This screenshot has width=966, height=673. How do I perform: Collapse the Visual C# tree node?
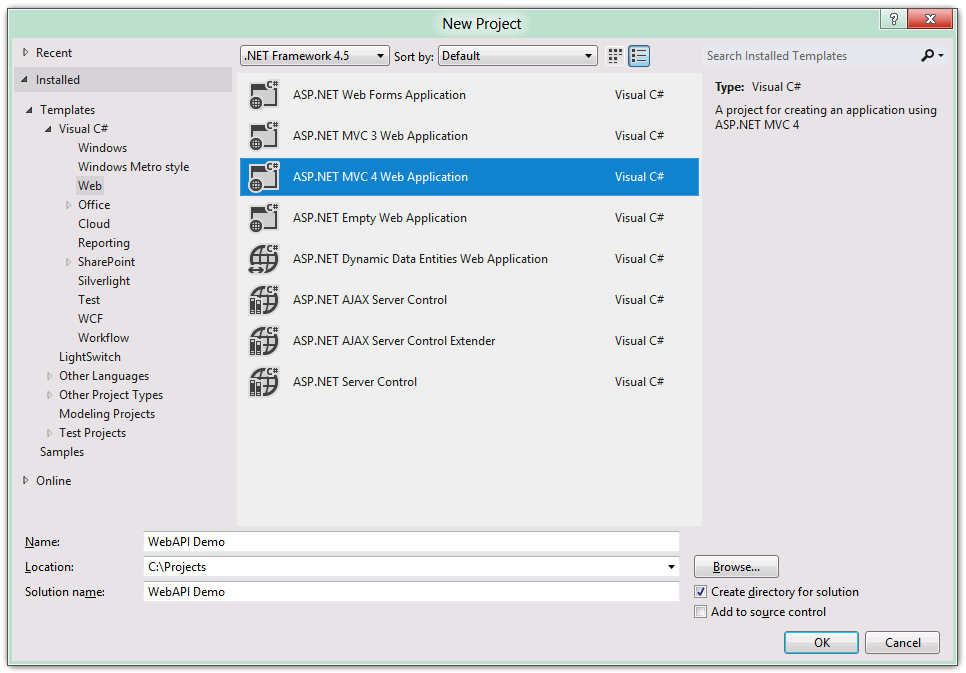[48, 129]
